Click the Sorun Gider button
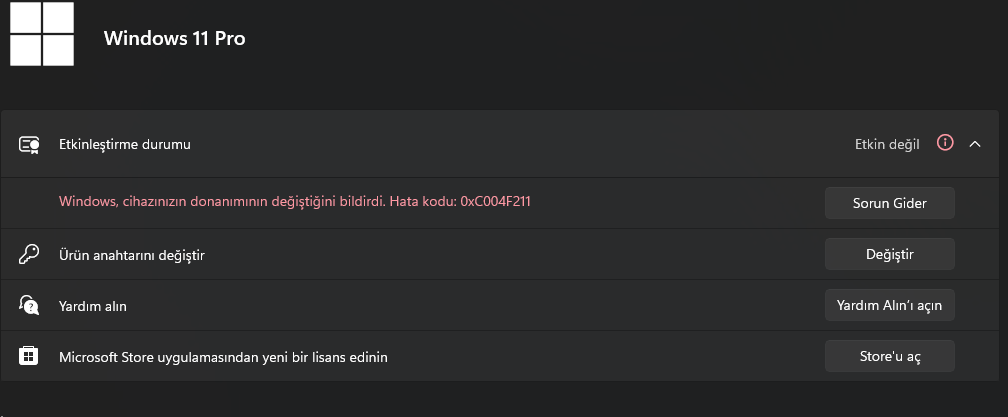This screenshot has height=417, width=1008. pyautogui.click(x=889, y=203)
